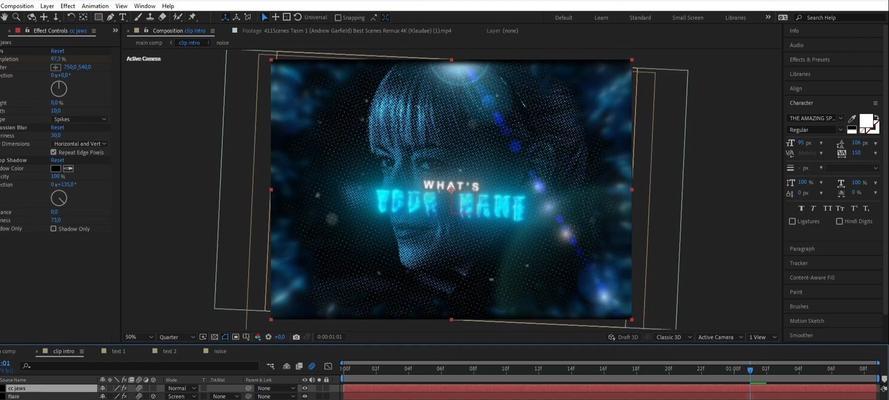Click the Superscript T button
The height and width of the screenshot is (400, 889).
tap(854, 208)
